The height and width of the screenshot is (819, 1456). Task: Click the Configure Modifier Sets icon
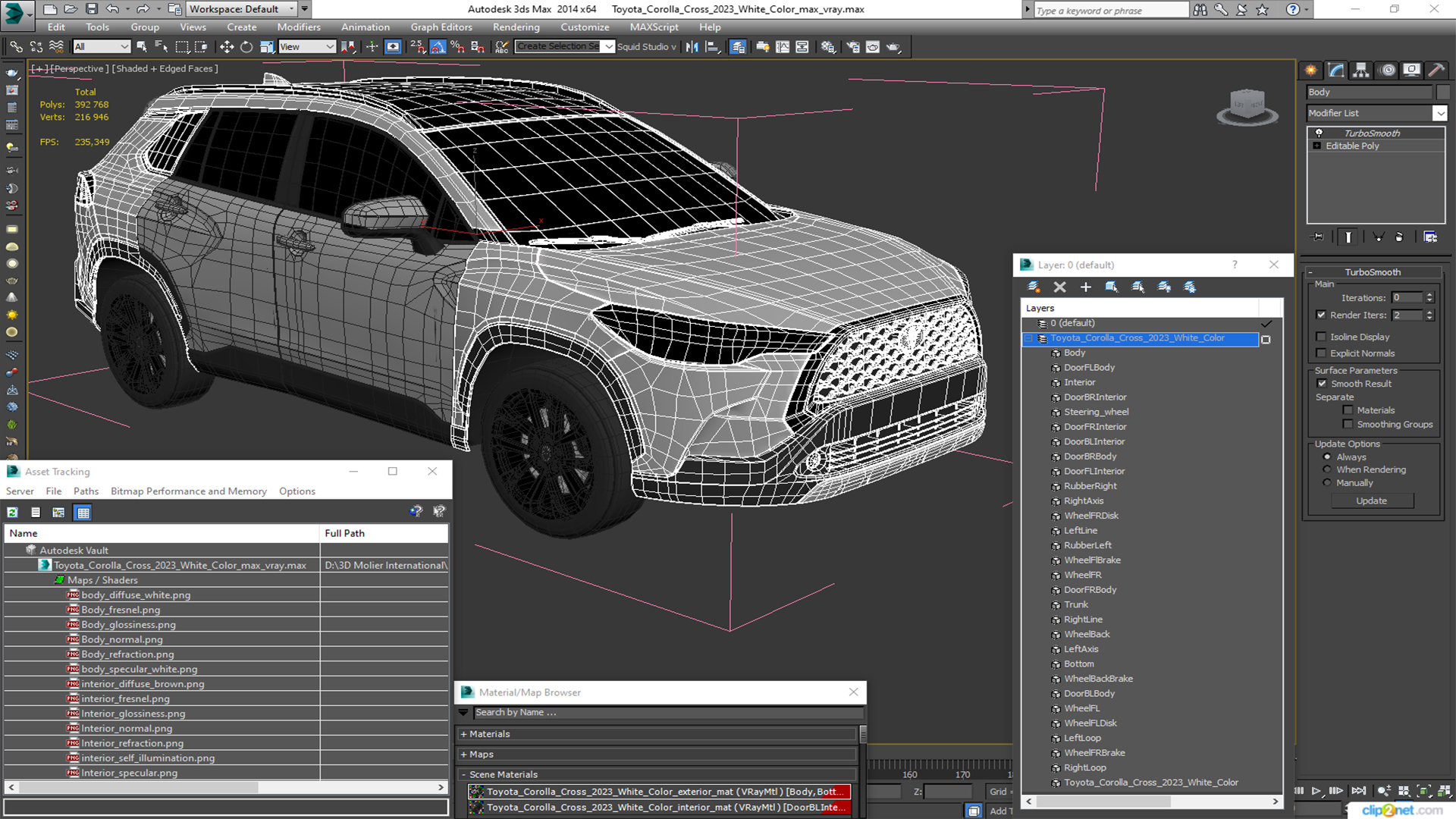coord(1430,237)
